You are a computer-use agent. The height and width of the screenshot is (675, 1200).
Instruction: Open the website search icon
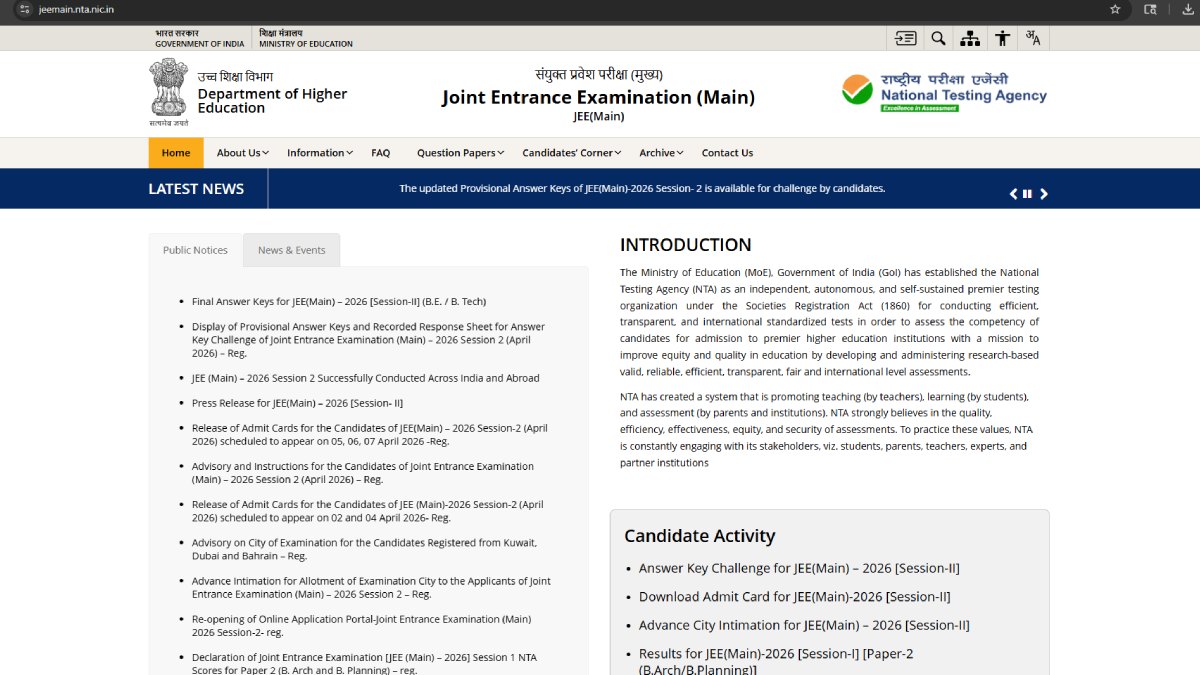point(938,37)
